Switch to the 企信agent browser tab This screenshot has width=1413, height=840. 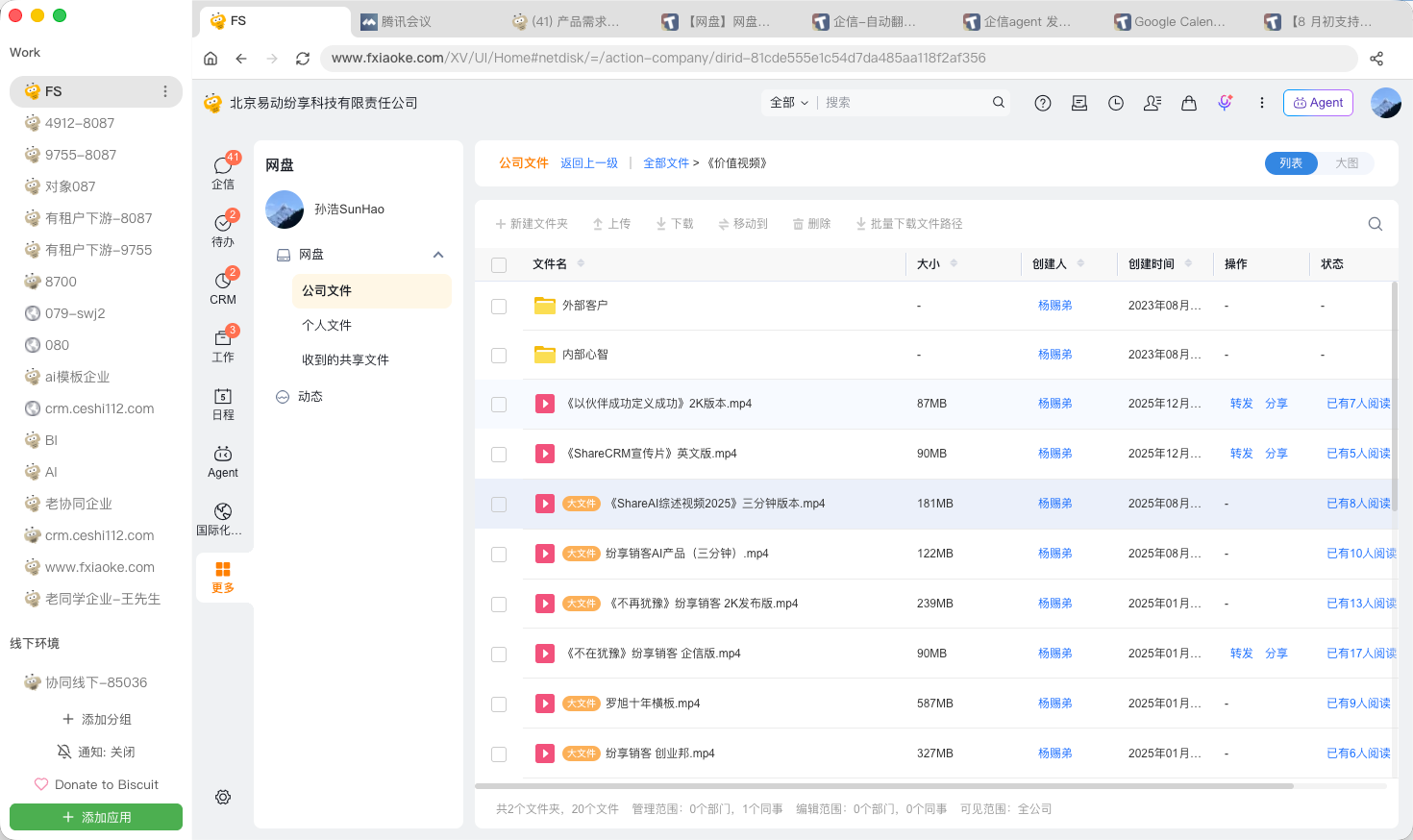tap(1029, 21)
